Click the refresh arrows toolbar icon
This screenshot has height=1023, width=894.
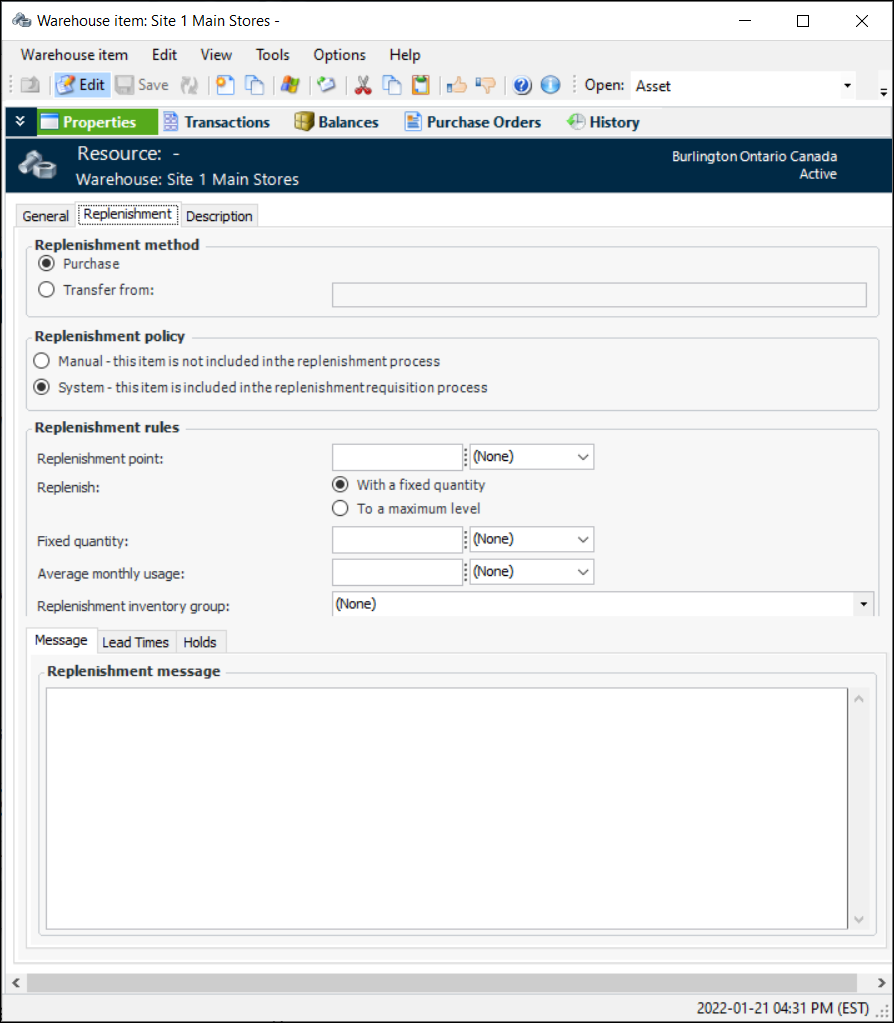tap(189, 85)
